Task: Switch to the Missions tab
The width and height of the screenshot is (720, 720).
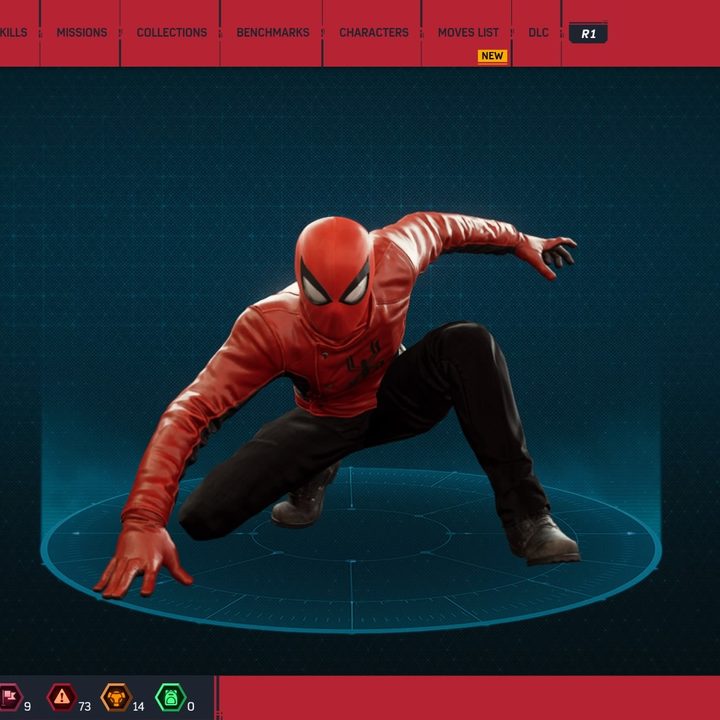Action: 82,33
